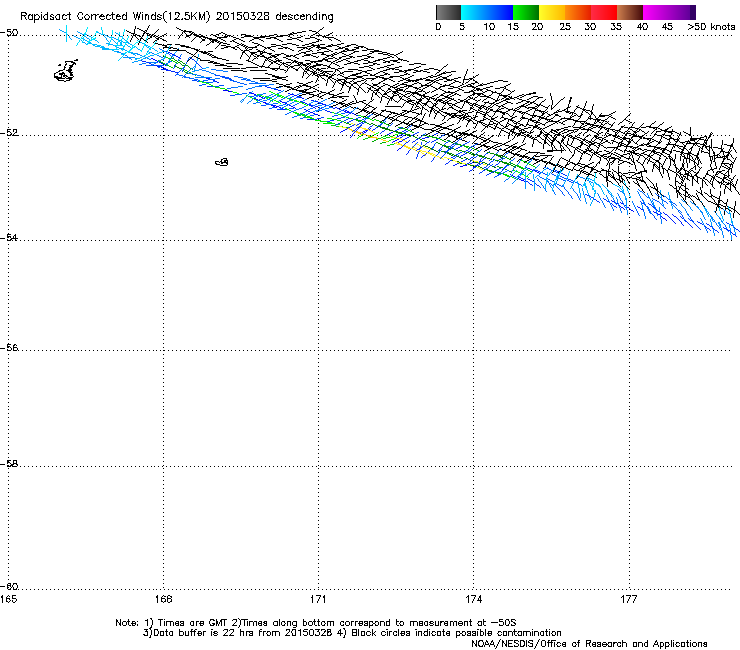Click the latitude label '-50'
The height and width of the screenshot is (650, 740).
coord(9,33)
